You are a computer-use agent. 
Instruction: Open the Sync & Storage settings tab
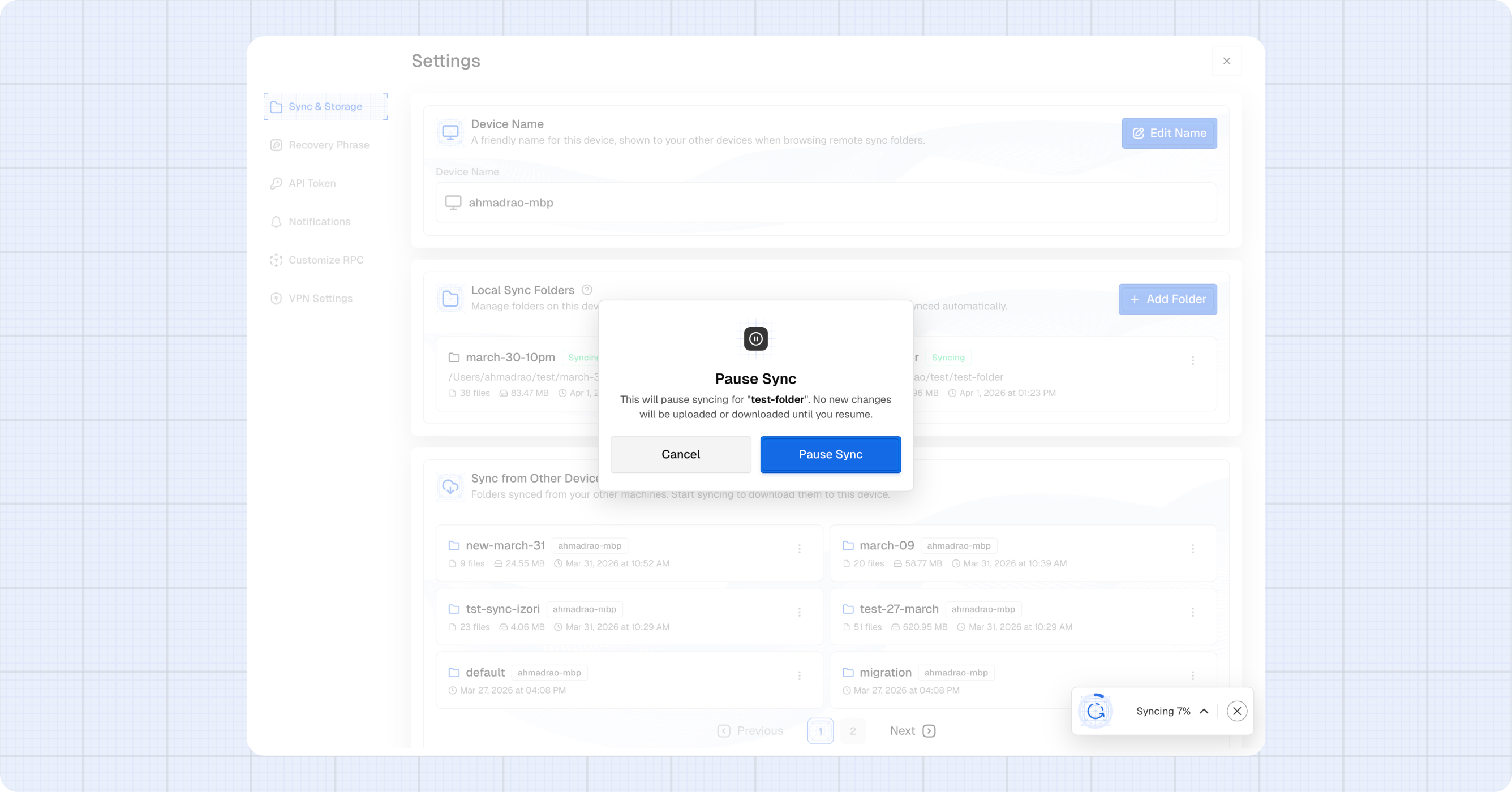pos(325,107)
